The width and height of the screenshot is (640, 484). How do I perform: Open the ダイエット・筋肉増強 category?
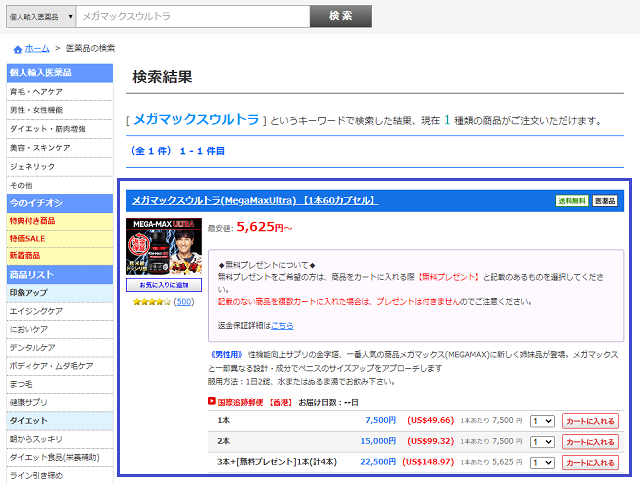[x=60, y=129]
